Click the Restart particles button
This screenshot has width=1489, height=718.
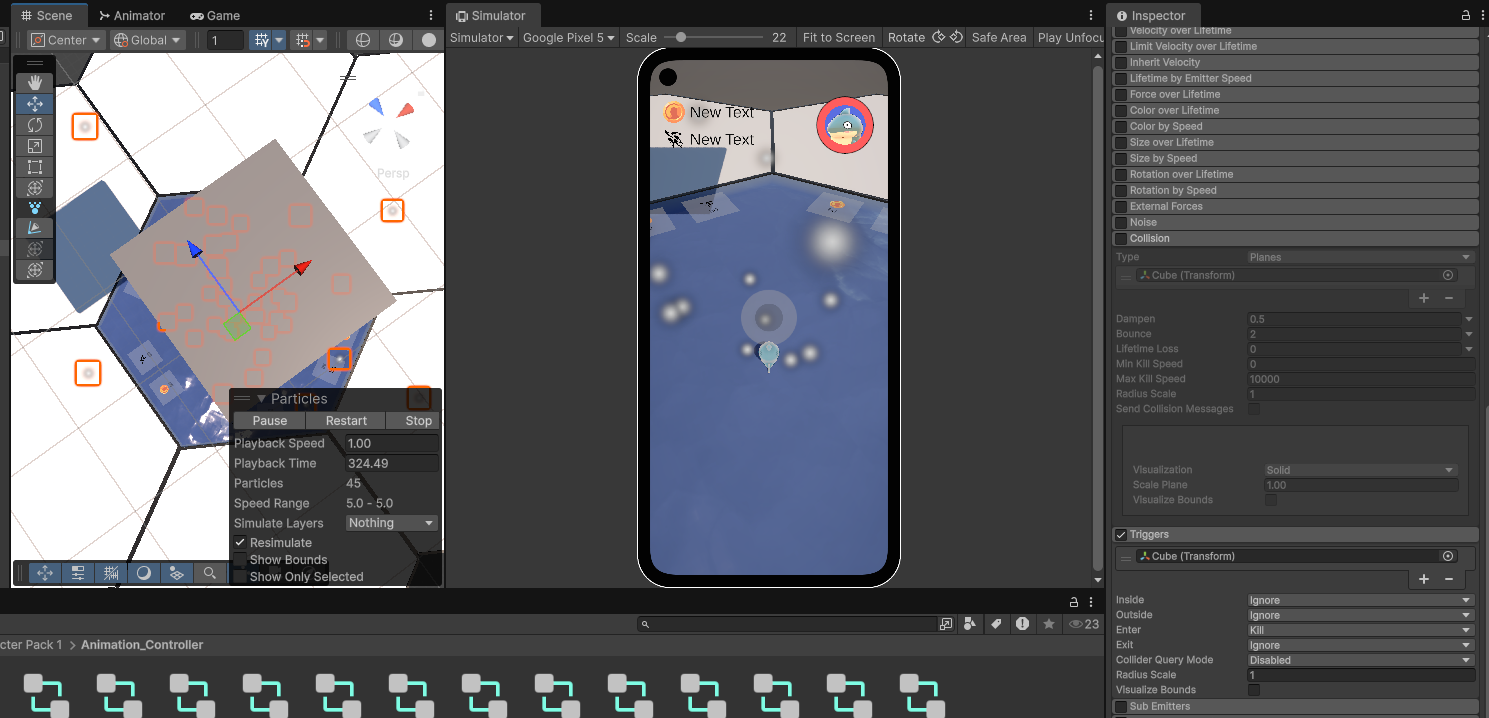point(346,421)
